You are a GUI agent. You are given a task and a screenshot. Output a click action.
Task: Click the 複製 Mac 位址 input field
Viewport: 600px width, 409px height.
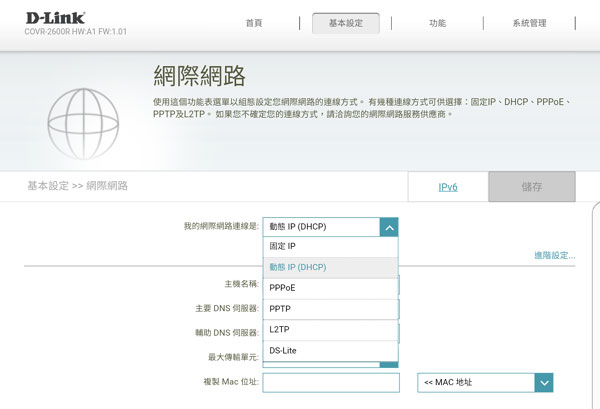pos(330,382)
